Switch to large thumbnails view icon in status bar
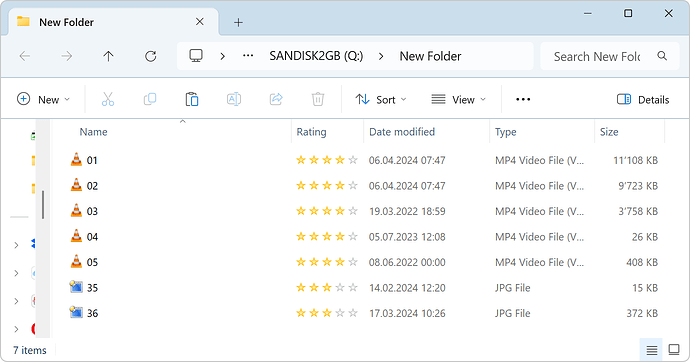This screenshot has width=690, height=362. point(674,350)
